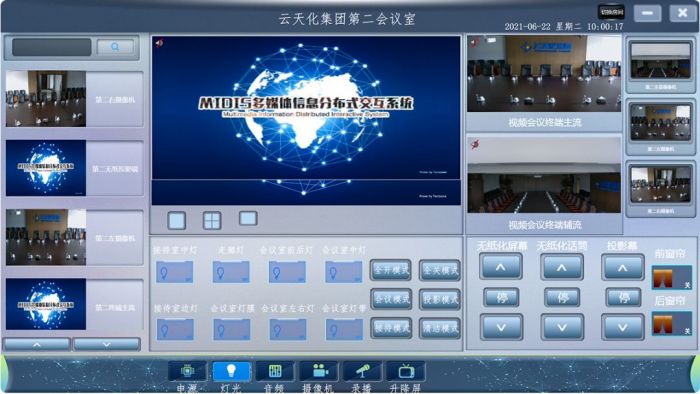
Task: Click mute speaker icon on main preview
Action: (x=159, y=43)
